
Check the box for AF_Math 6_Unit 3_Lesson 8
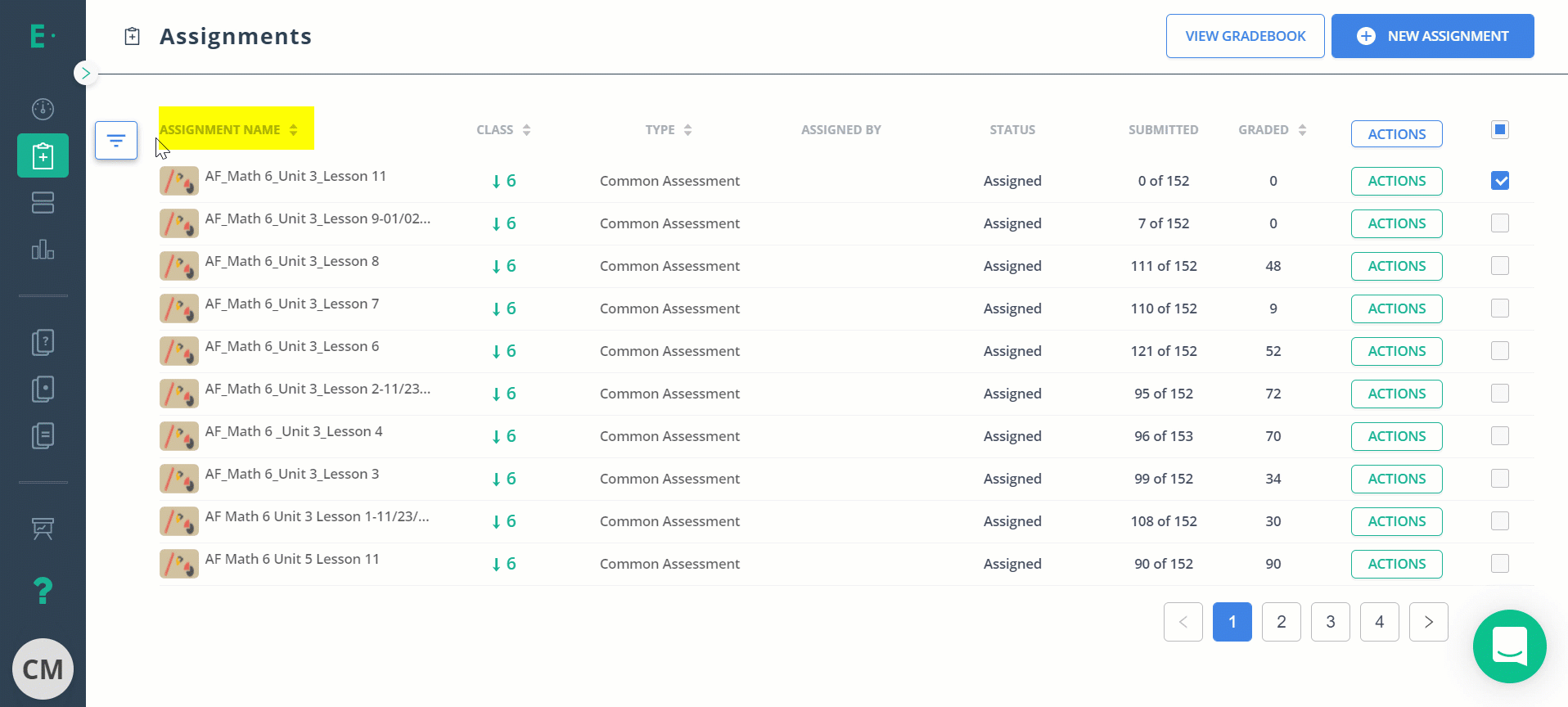click(x=1499, y=266)
